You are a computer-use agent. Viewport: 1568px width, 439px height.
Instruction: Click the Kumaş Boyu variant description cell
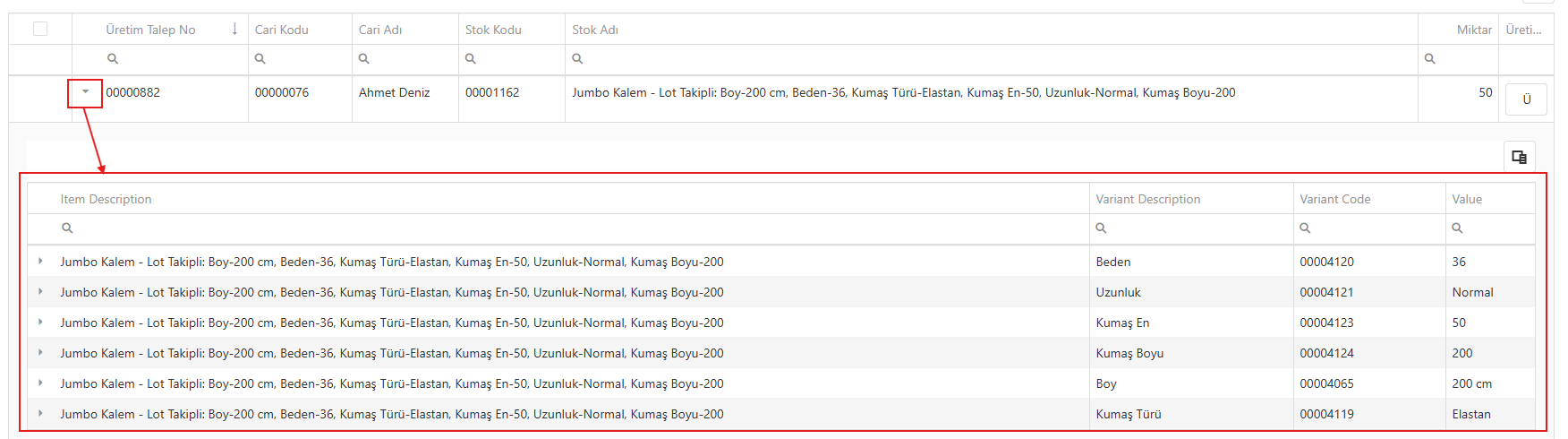(1129, 353)
